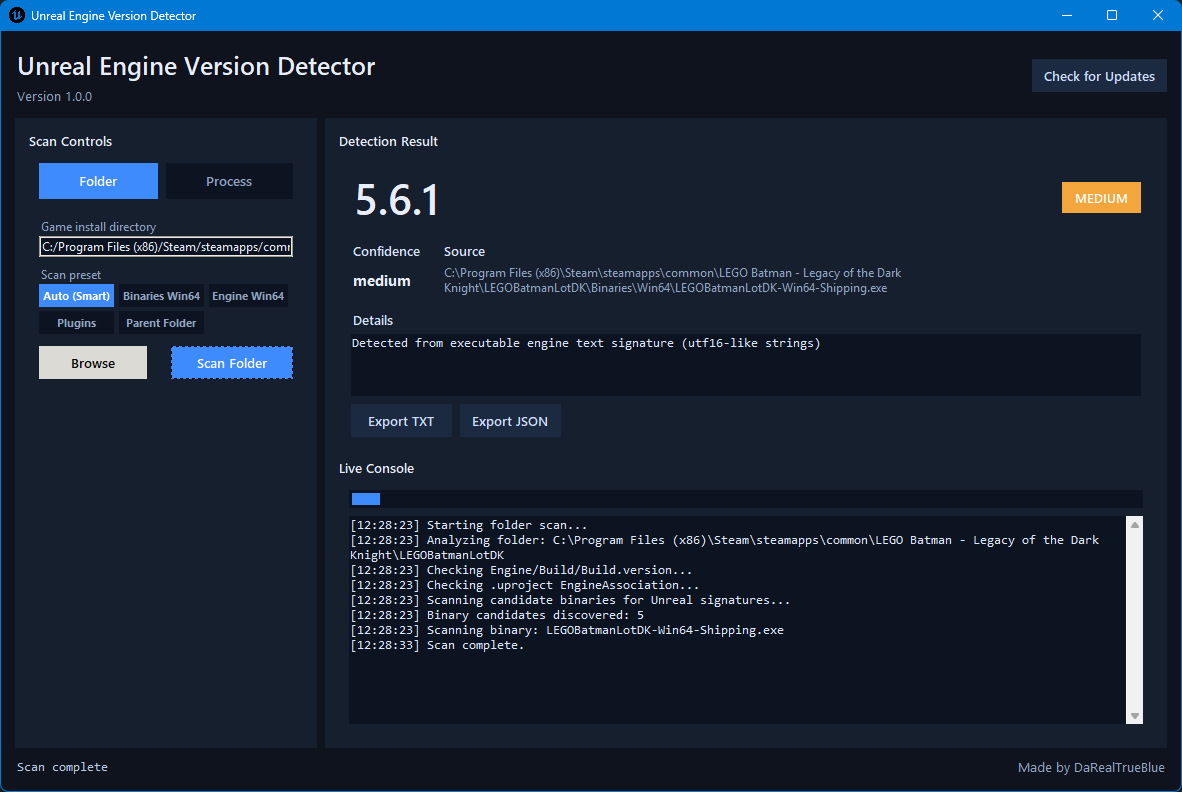
Task: Click 'Checking Engine/Build/Build.version...' log line
Action: pos(521,570)
